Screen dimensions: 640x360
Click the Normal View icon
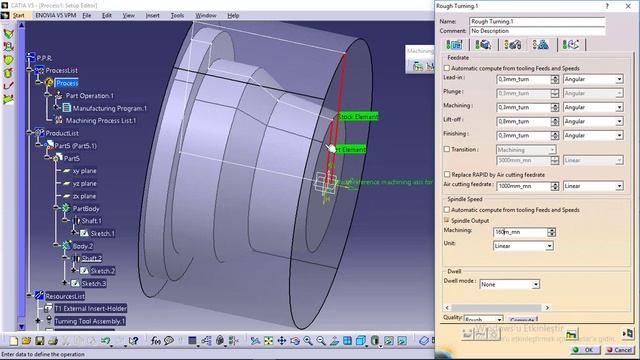pos(334,340)
